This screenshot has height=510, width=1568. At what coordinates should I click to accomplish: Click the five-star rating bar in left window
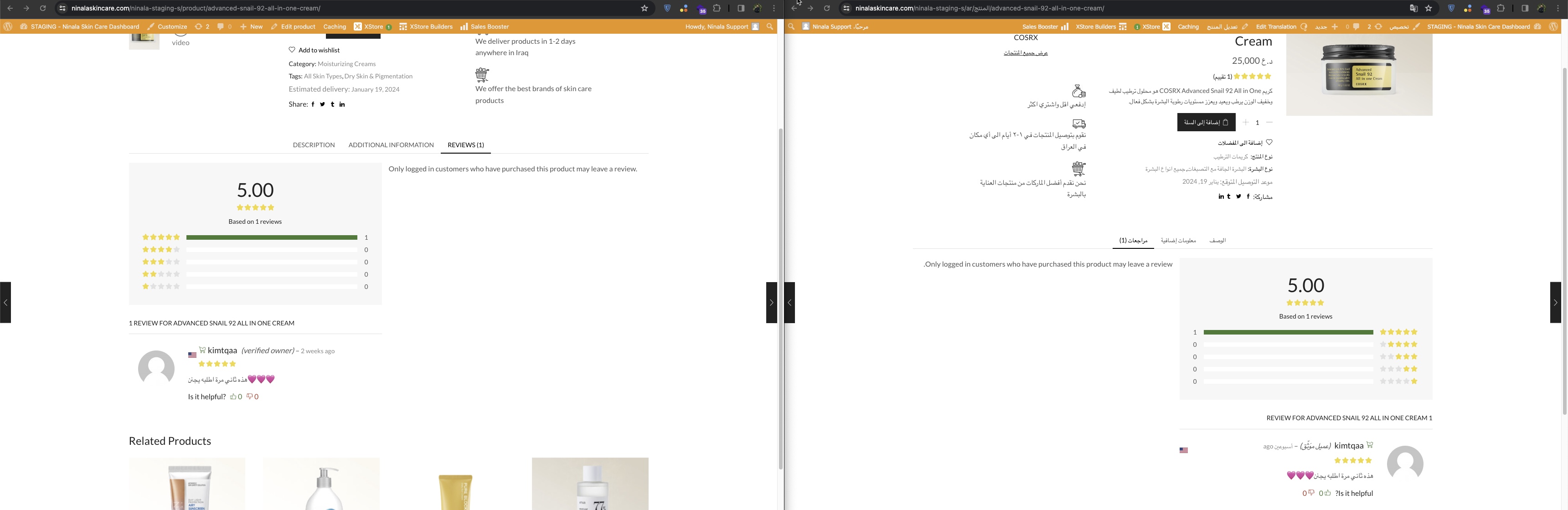pyautogui.click(x=272, y=237)
